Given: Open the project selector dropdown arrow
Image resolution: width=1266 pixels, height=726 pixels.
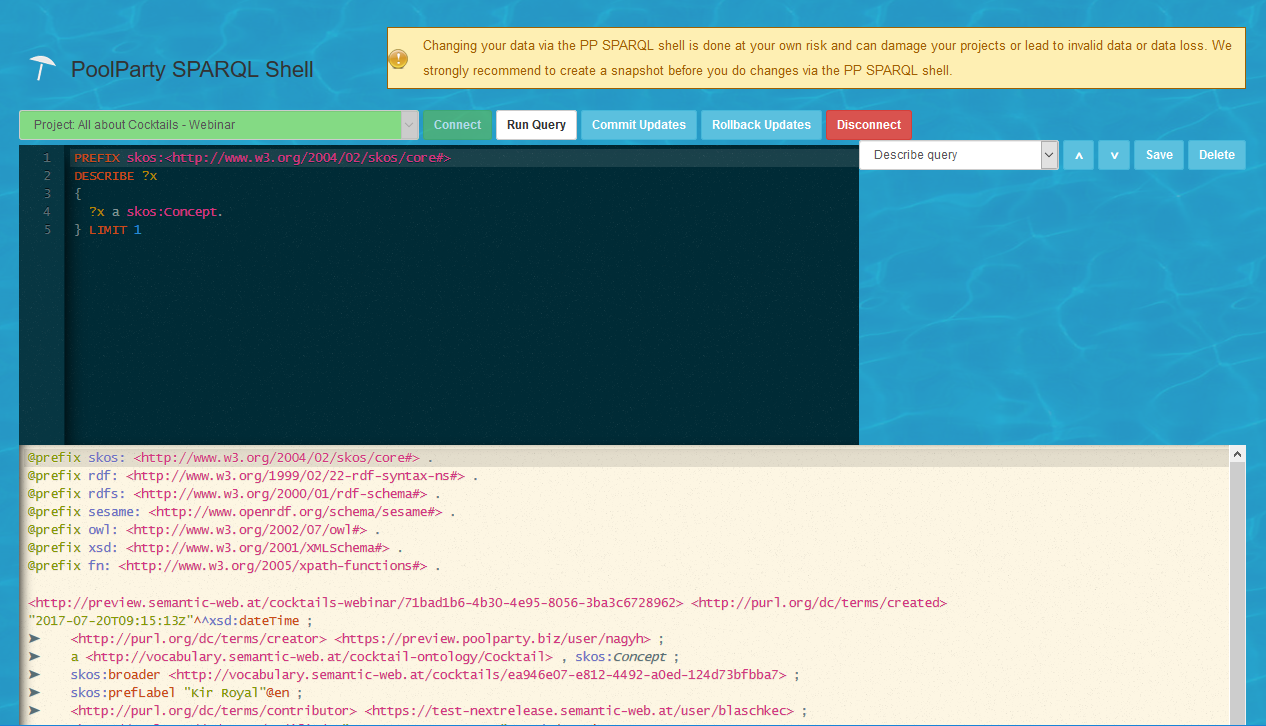Looking at the screenshot, I should coord(409,125).
